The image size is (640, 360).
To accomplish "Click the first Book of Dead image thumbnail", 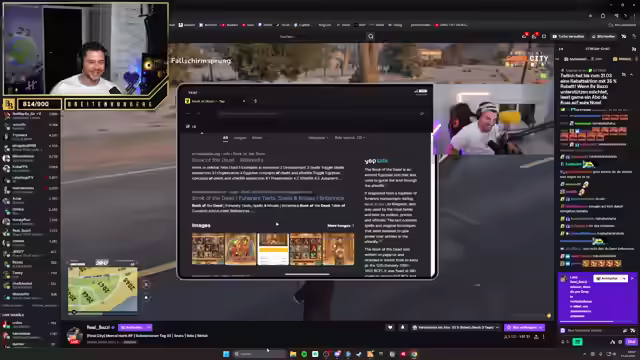I will coord(208,249).
